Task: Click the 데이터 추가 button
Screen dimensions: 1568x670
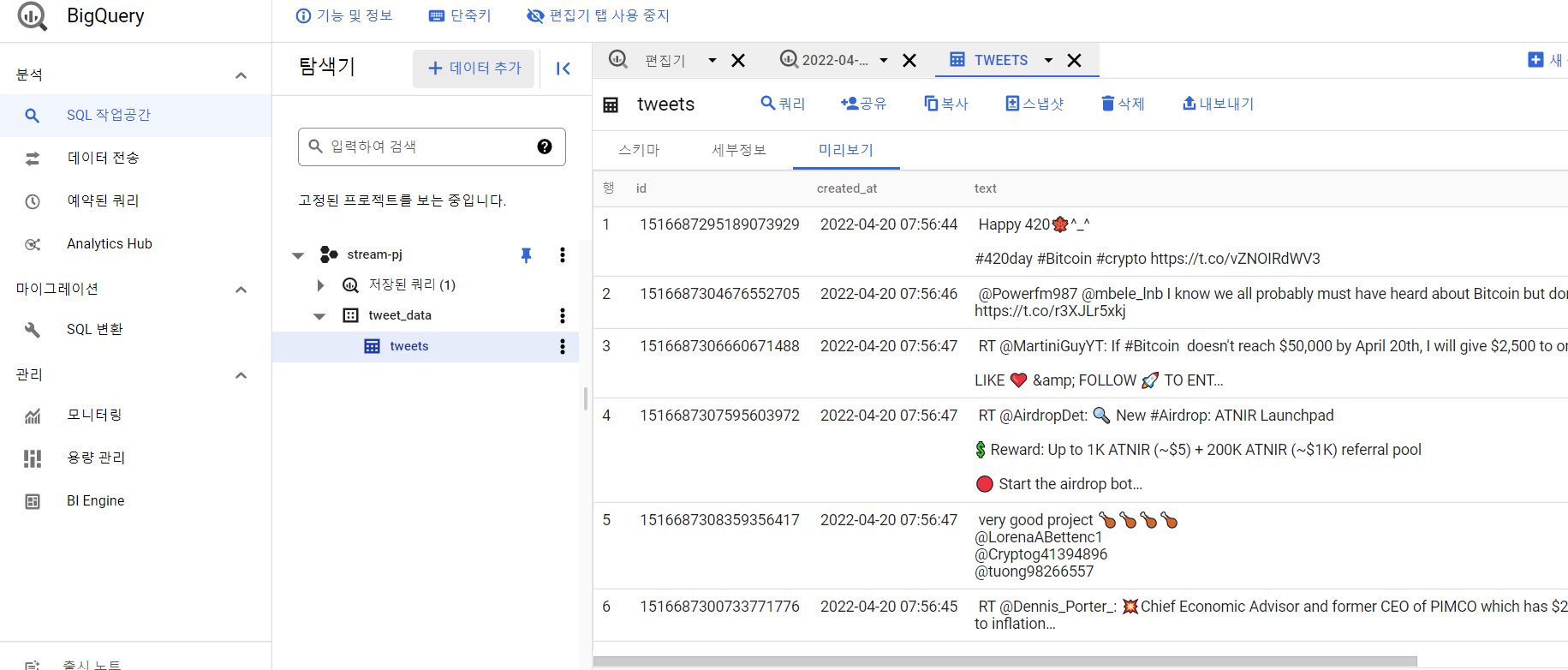Action: coord(474,69)
